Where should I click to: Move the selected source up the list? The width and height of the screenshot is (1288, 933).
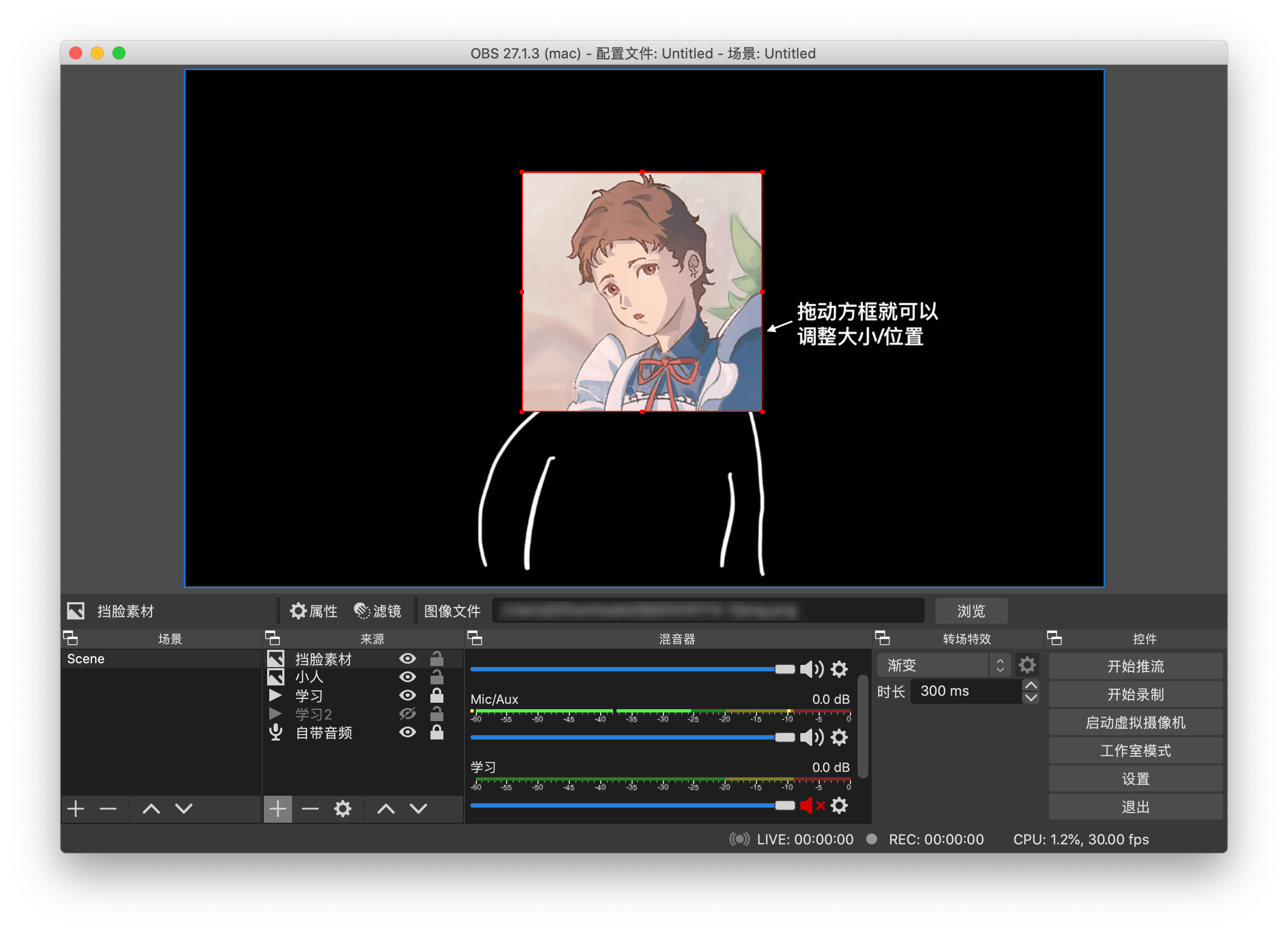[386, 809]
